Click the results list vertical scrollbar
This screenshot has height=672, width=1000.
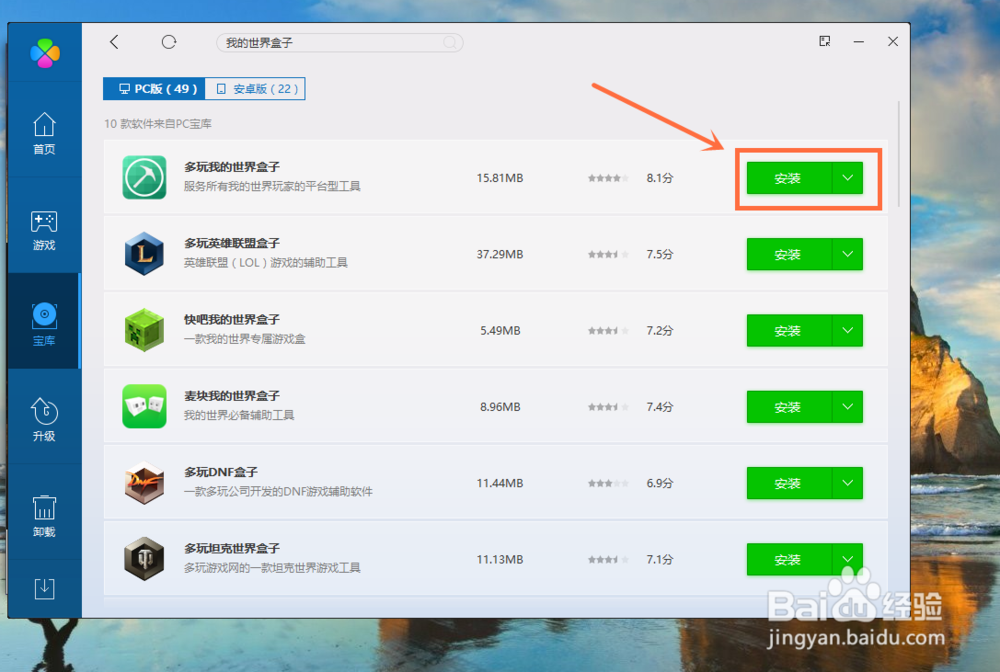899,153
